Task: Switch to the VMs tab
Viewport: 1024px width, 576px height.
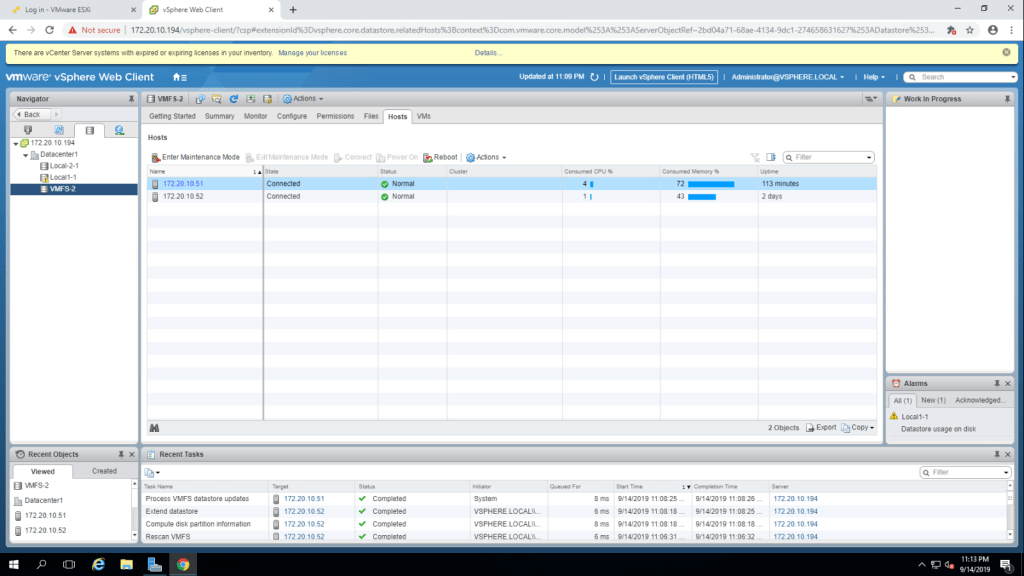Action: tap(424, 117)
